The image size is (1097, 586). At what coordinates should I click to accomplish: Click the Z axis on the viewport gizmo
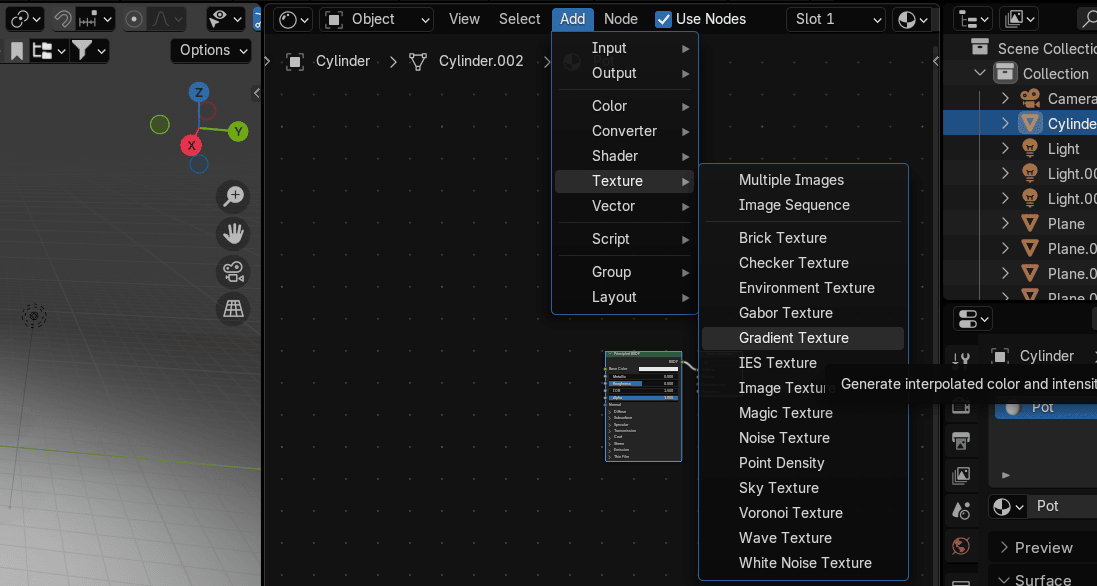coord(199,92)
